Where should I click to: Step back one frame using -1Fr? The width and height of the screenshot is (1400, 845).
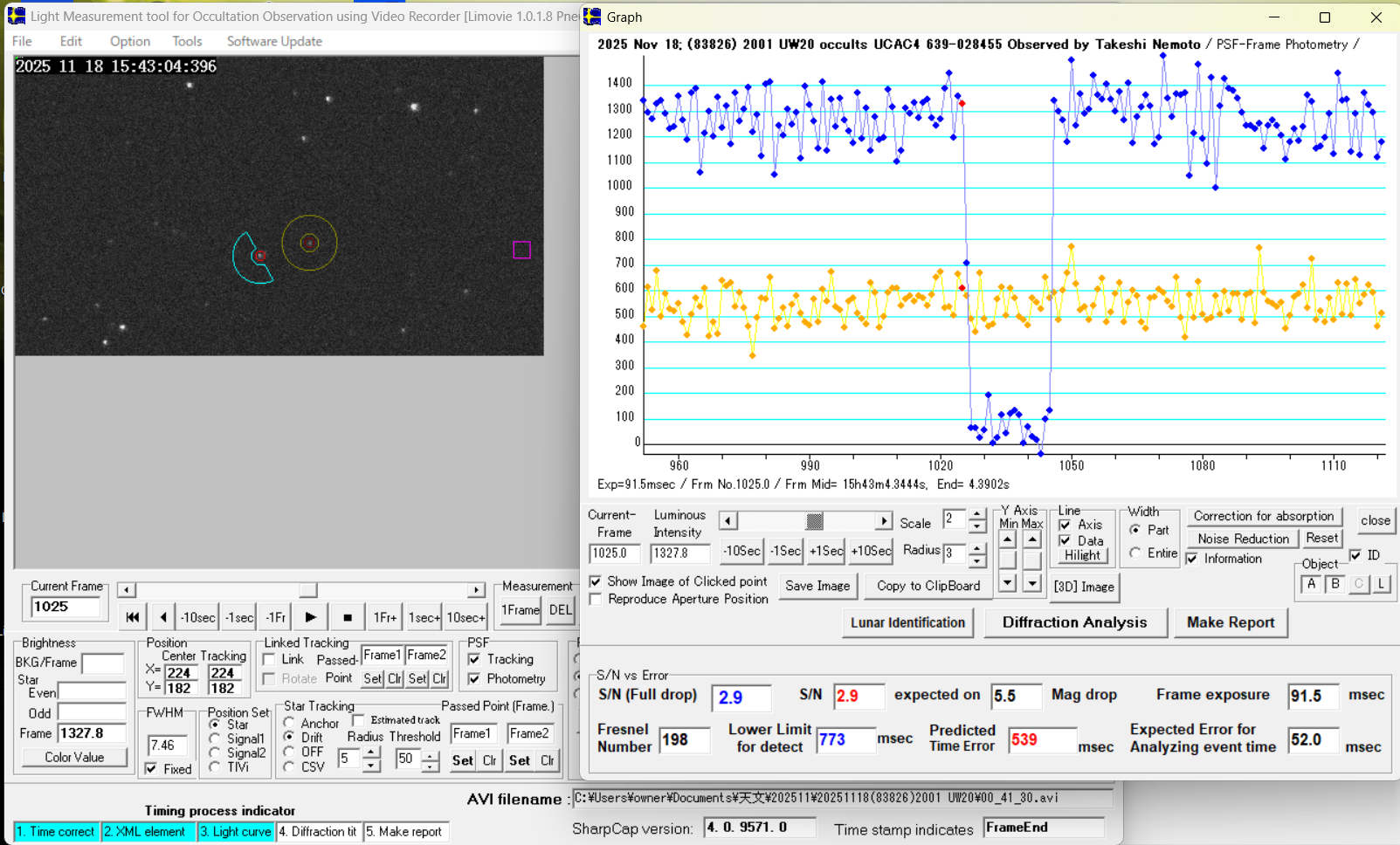click(275, 617)
